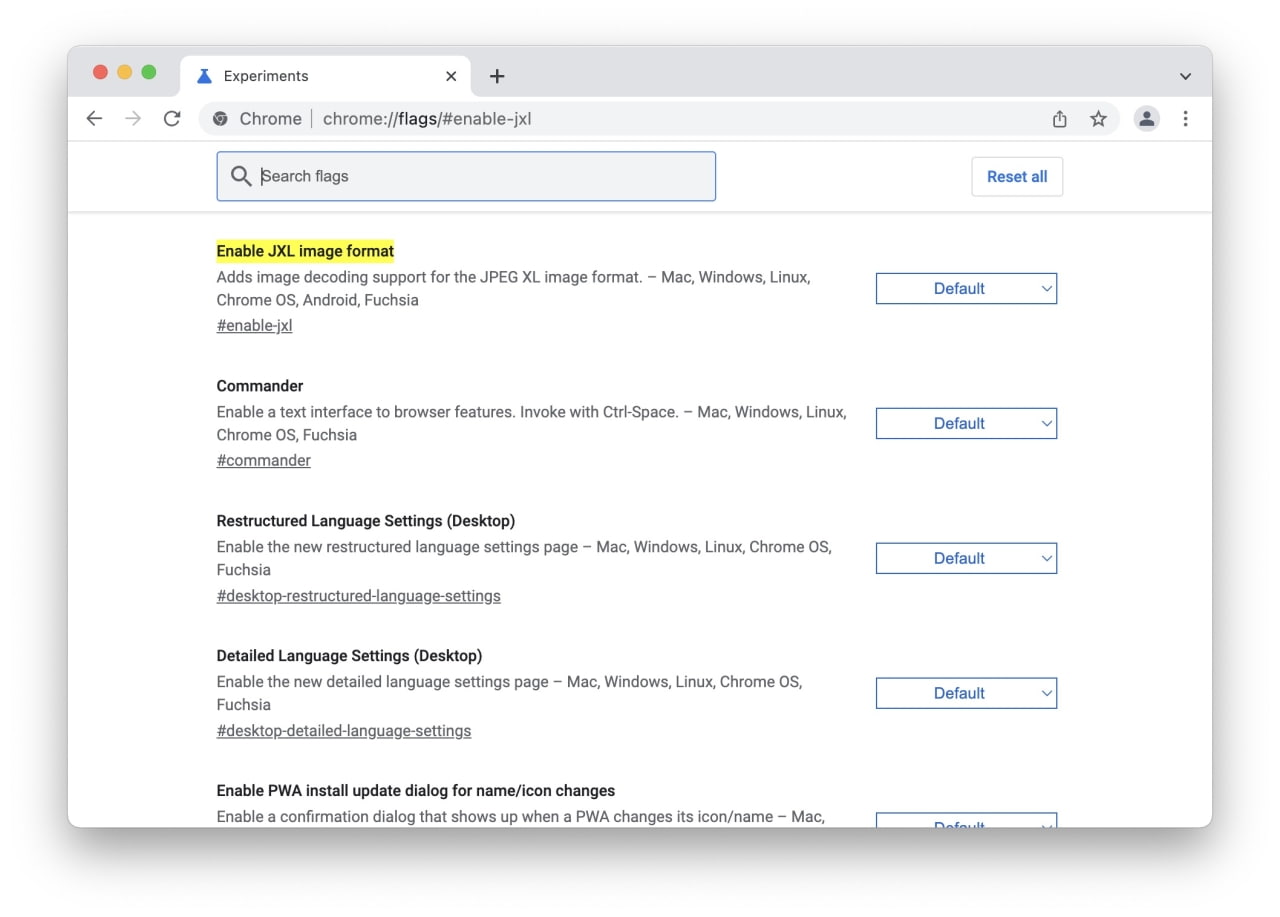This screenshot has height=917, width=1280.
Task: Open the Default dropdown for Enable JXL image format
Action: 966,288
